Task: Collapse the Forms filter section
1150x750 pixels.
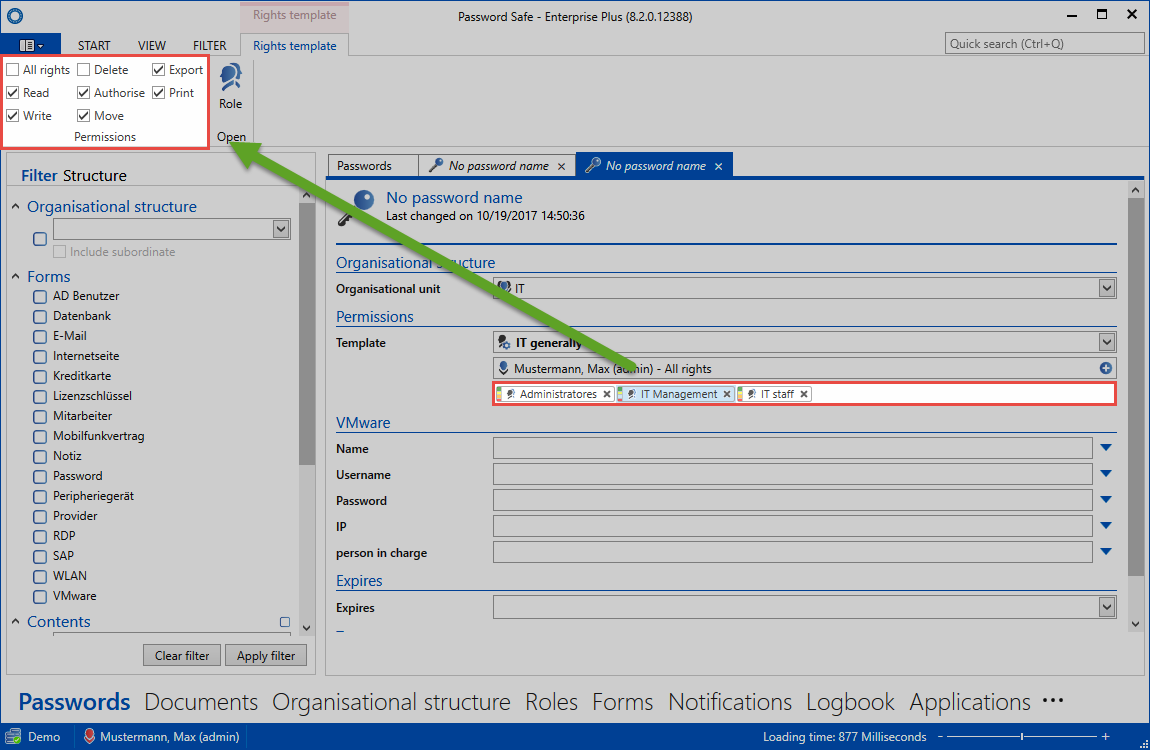Action: (15, 276)
